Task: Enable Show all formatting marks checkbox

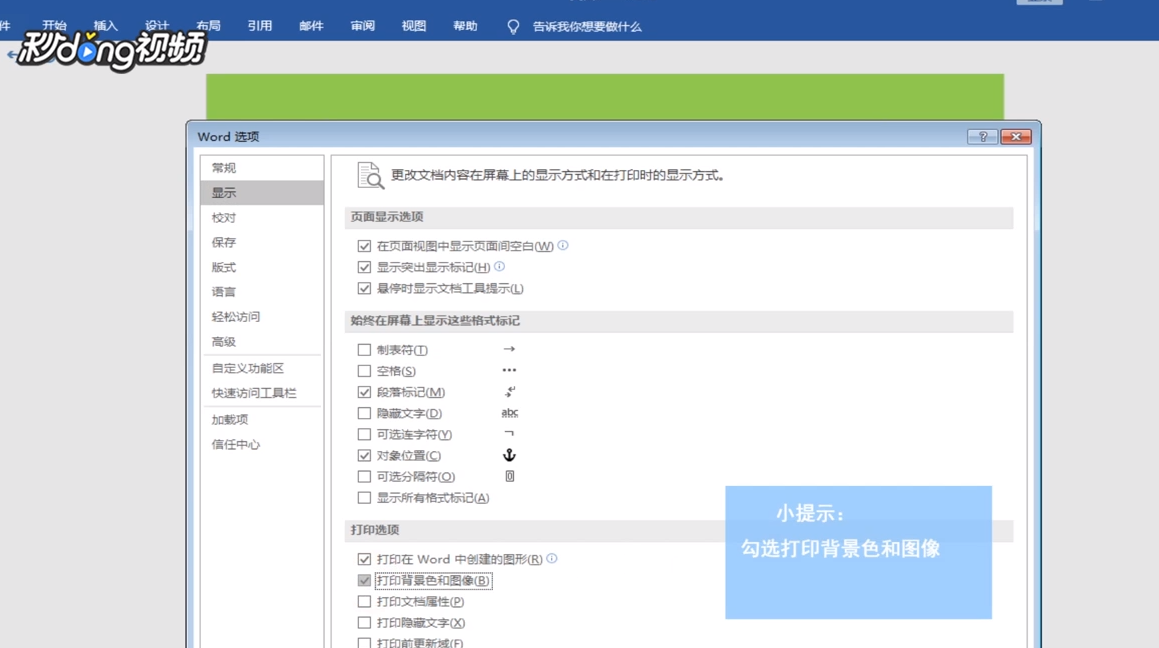Action: (x=364, y=498)
